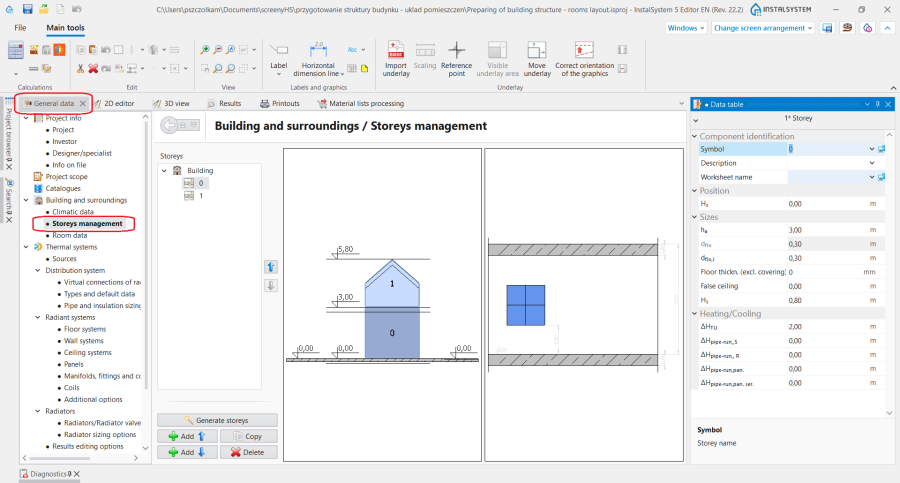Click the zoom out magnifier with minus
This screenshot has height=483, width=900.
pyautogui.click(x=218, y=50)
